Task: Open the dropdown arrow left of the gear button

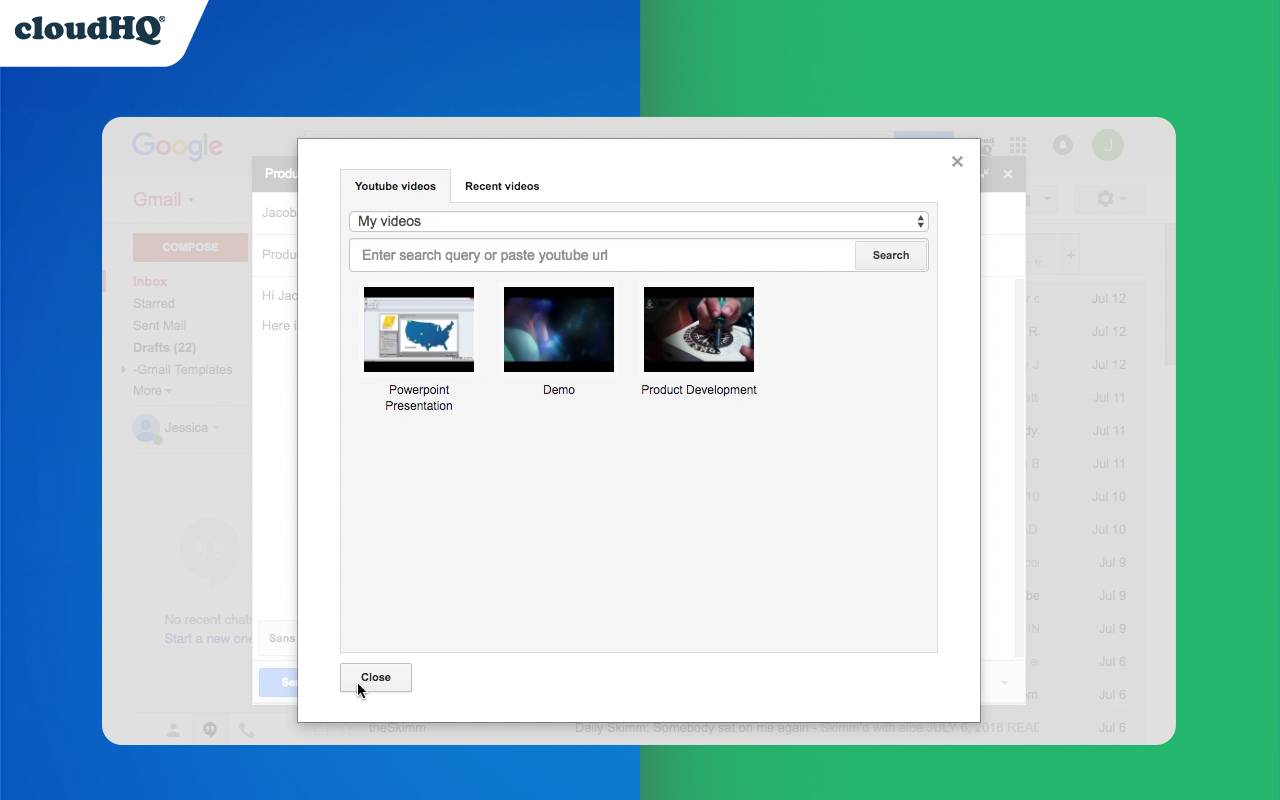Action: tap(1046, 199)
